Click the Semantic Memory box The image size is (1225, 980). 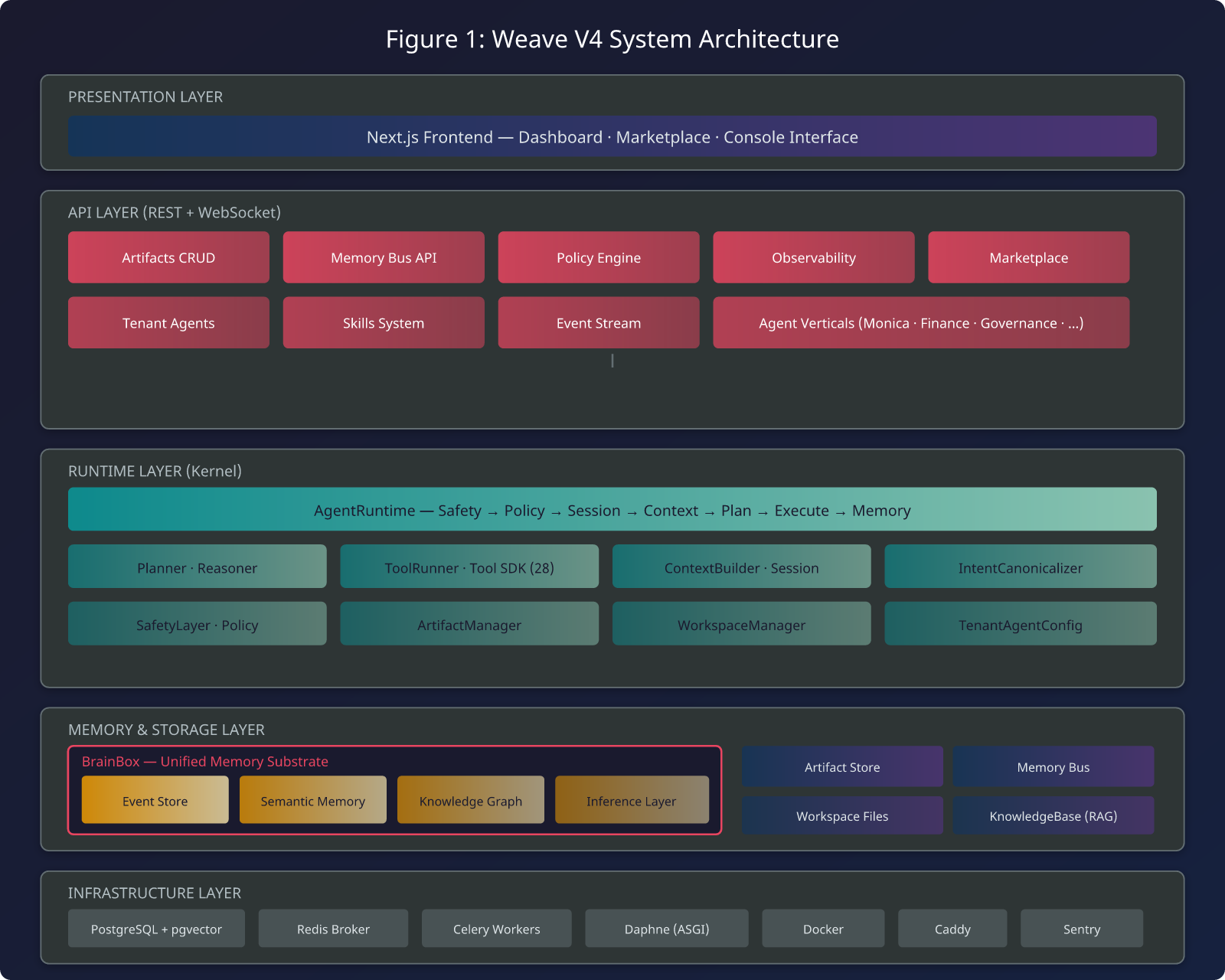[313, 800]
